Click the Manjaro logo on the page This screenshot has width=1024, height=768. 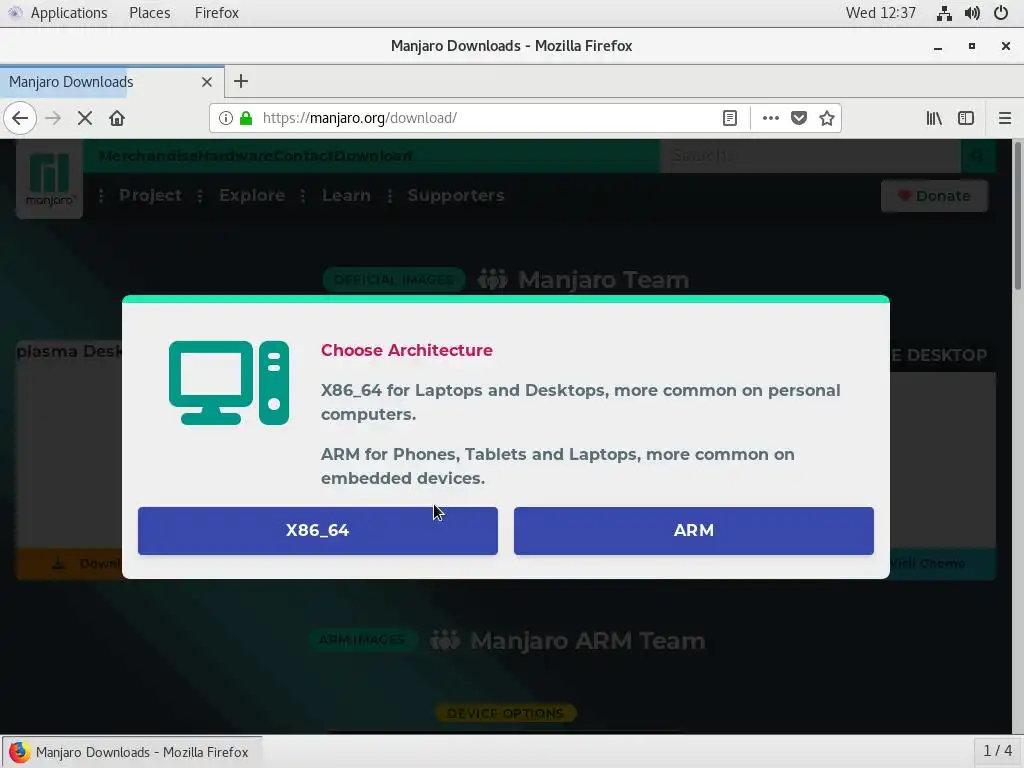49,178
